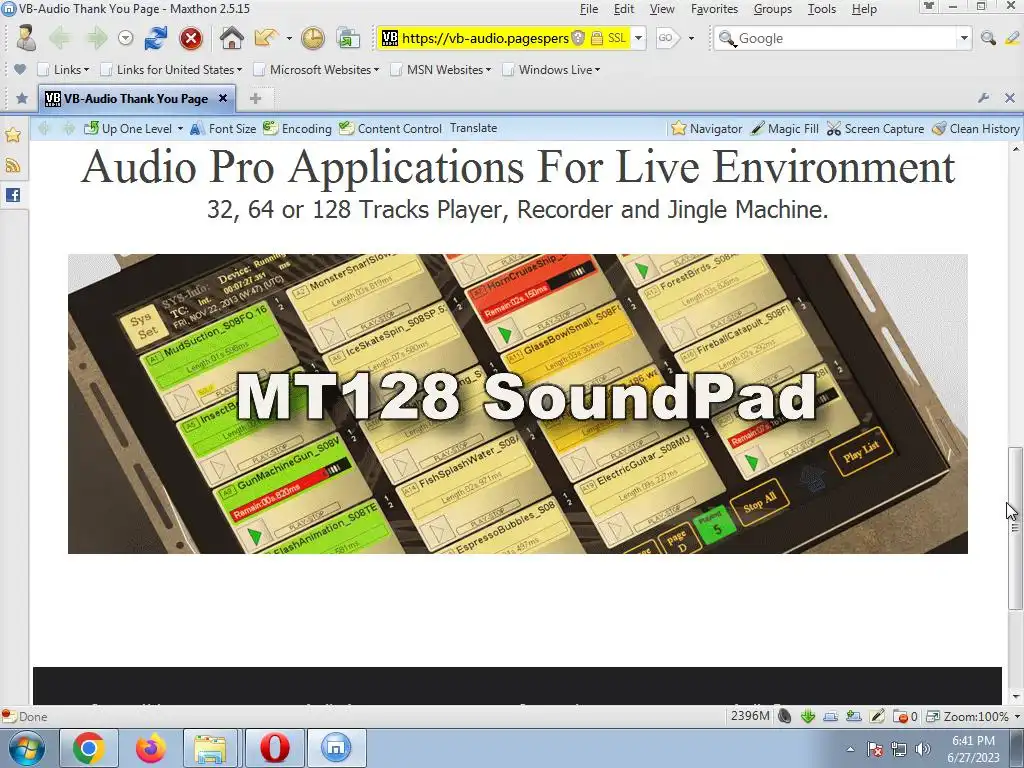
Task: Expand the undo arrow dropdown
Action: pos(289,39)
